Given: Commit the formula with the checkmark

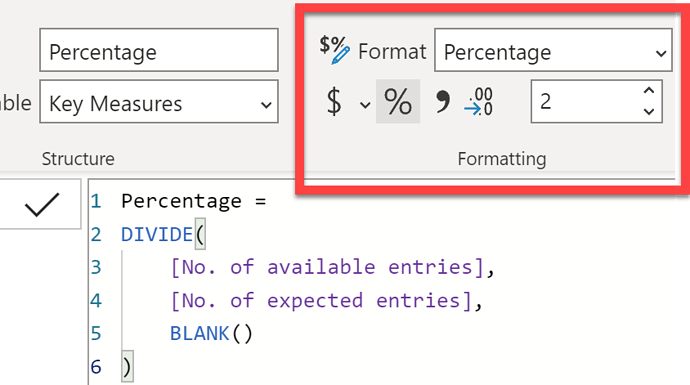Looking at the screenshot, I should click(x=42, y=205).
